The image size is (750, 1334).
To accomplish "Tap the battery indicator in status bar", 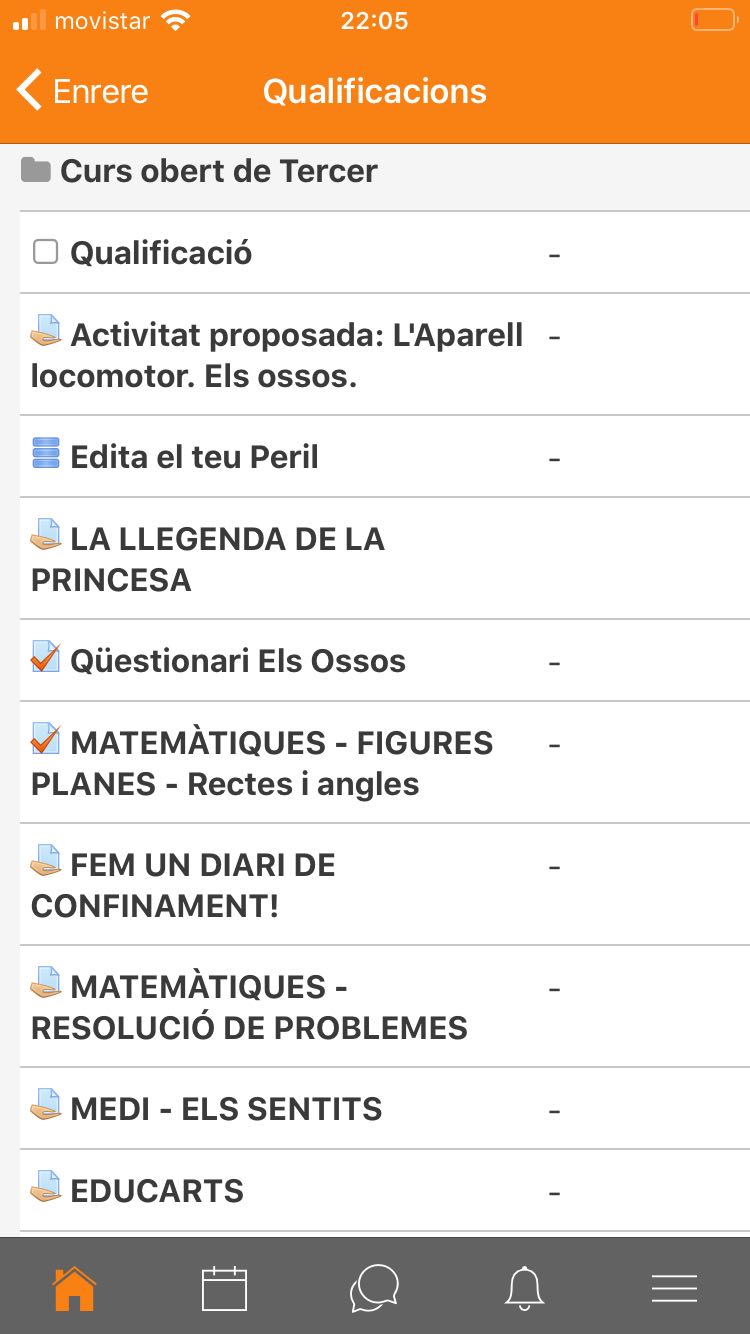I will [713, 20].
